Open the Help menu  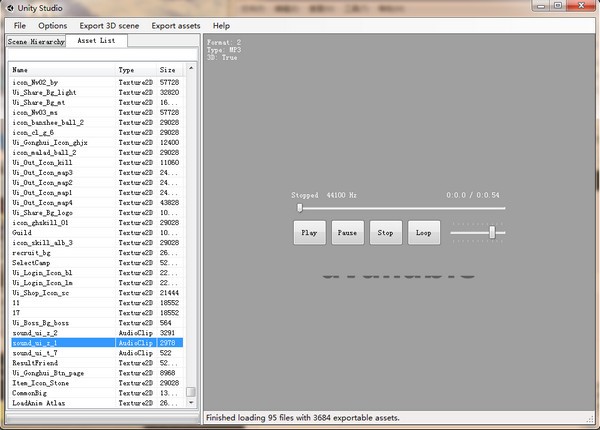tap(221, 26)
